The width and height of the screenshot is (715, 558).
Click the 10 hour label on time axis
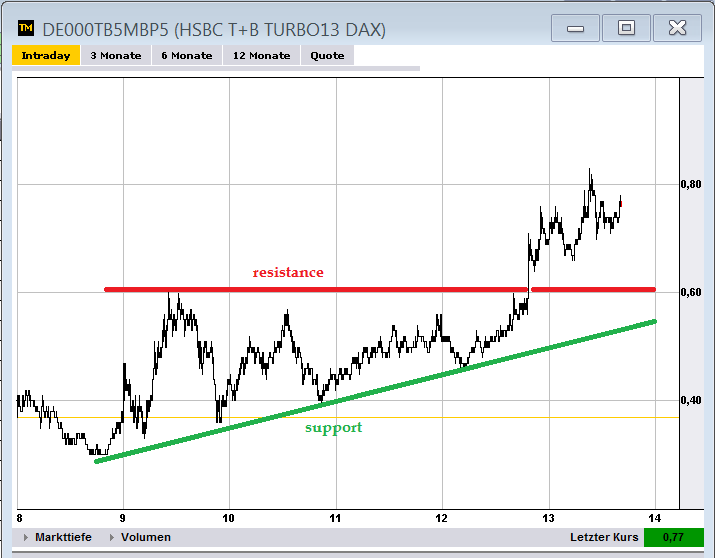coord(228,518)
